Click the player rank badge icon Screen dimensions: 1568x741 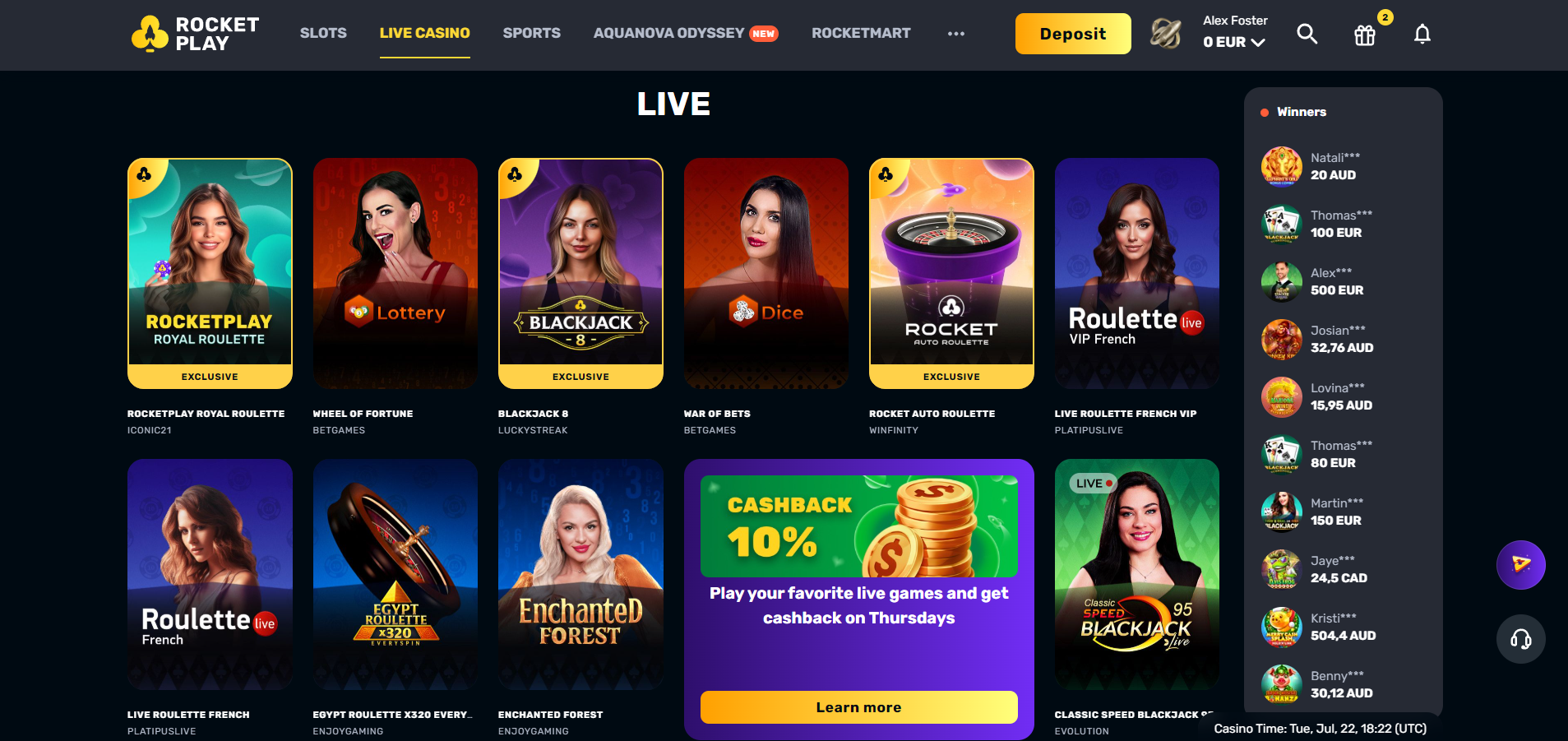1166,34
